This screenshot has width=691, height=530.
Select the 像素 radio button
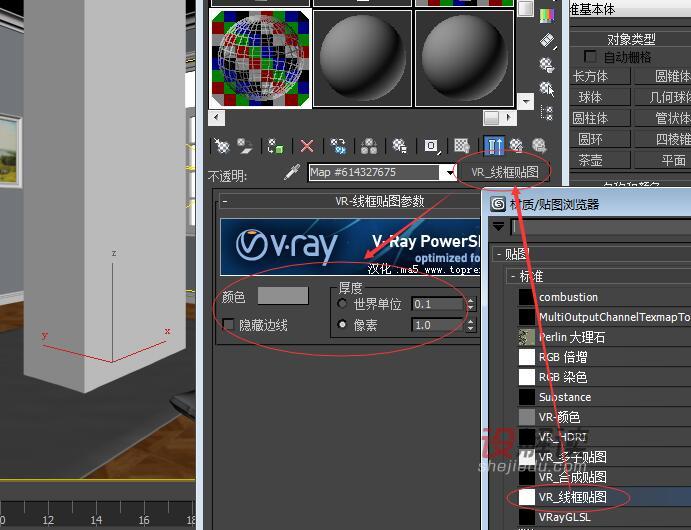[342, 325]
